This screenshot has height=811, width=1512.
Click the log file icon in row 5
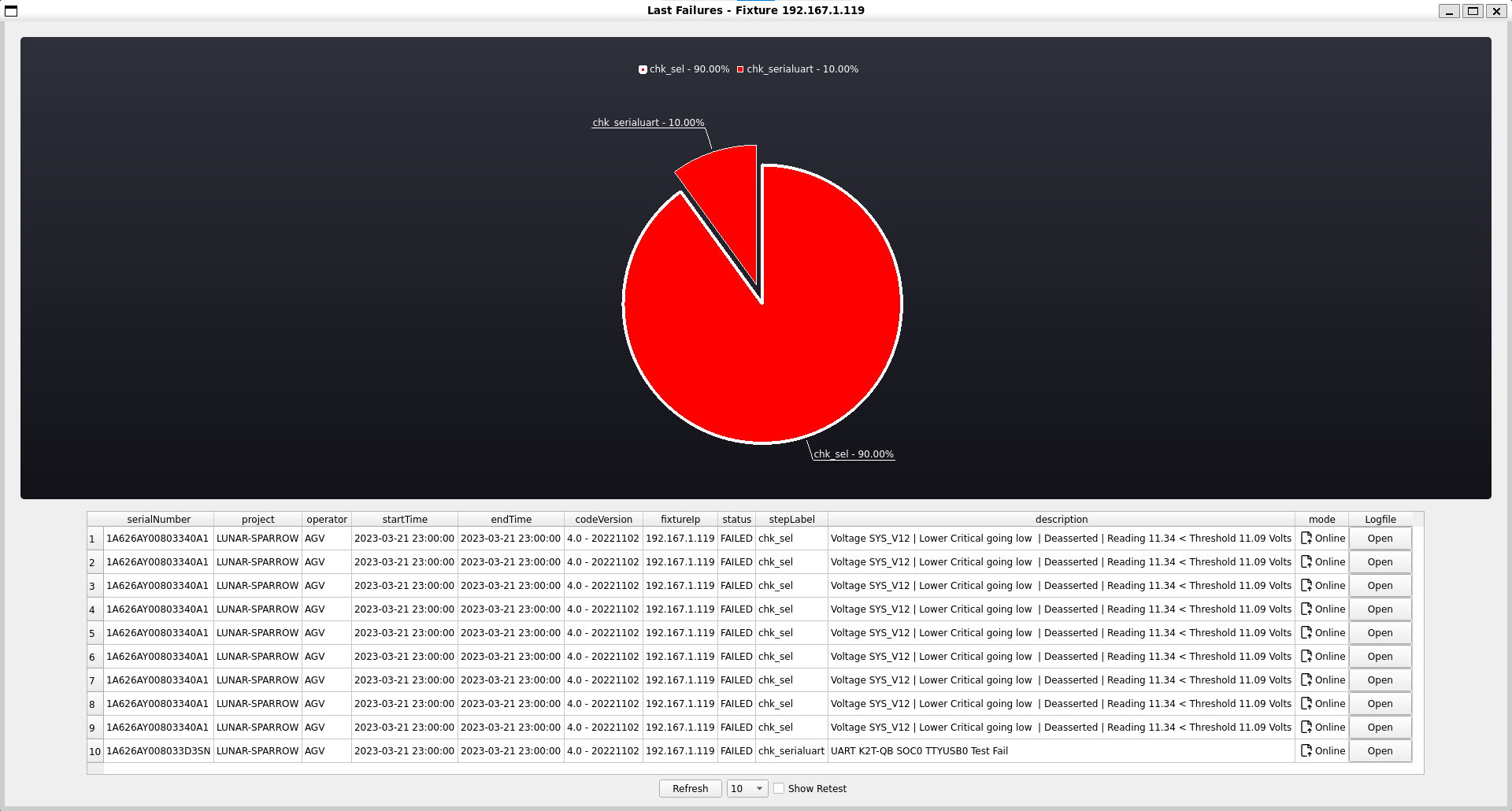pos(1306,633)
